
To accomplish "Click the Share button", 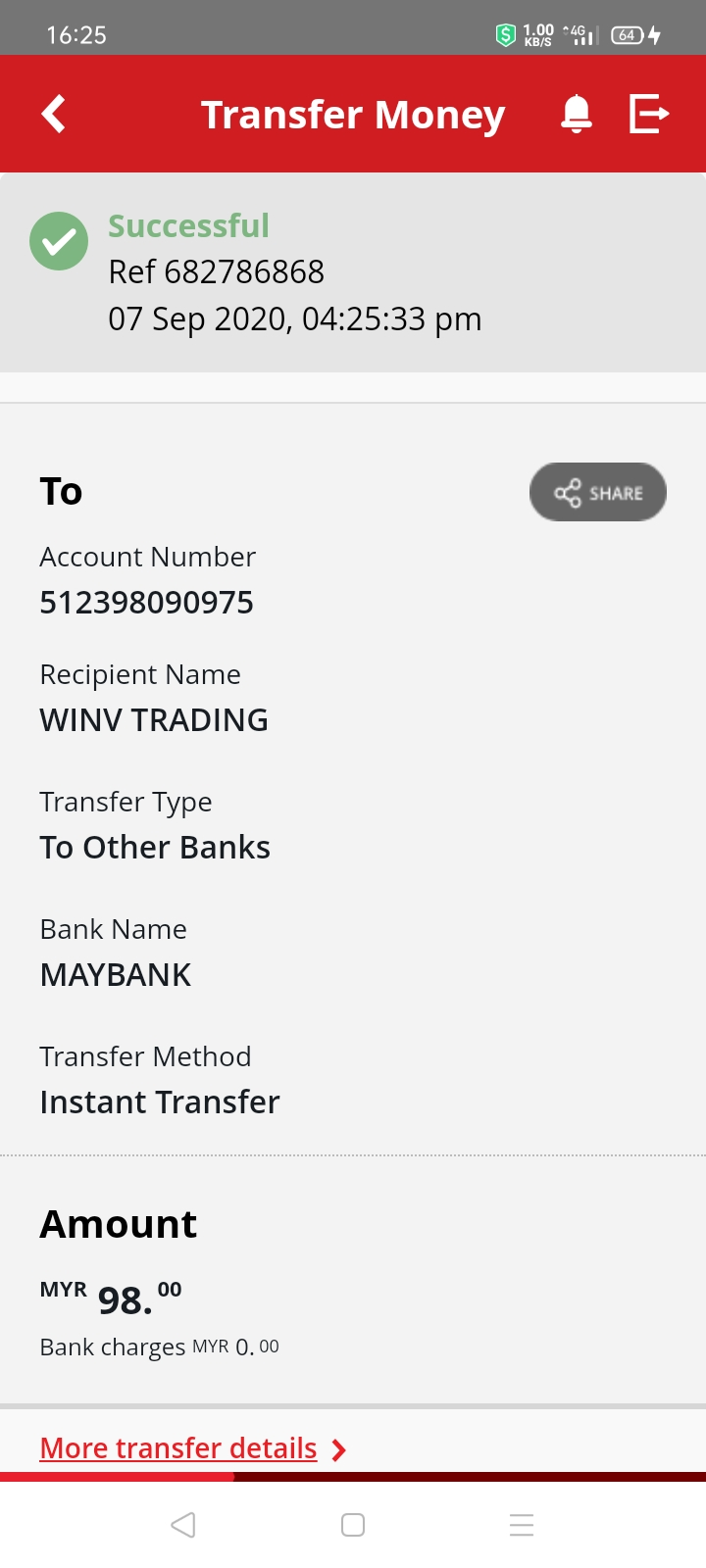I will pyautogui.click(x=598, y=492).
